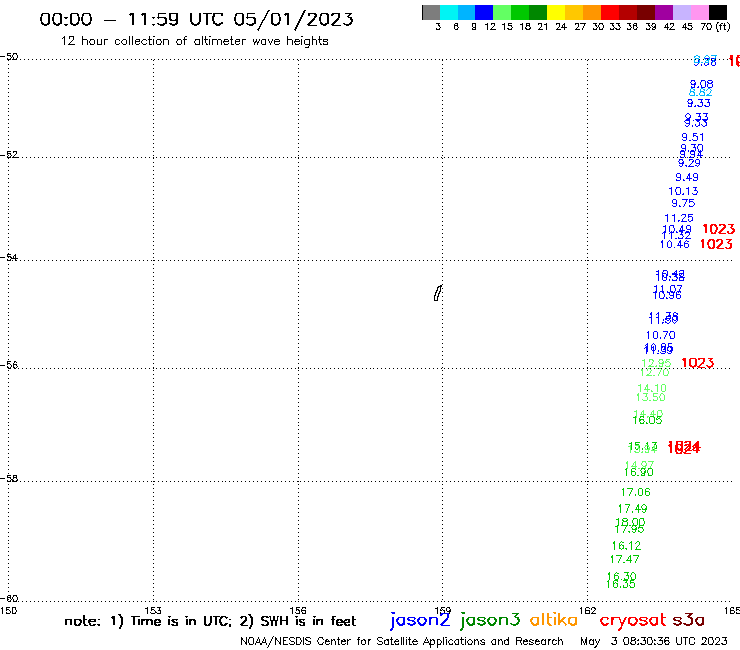Click the NOAA/NESDIS Center credit line

click(x=402, y=642)
